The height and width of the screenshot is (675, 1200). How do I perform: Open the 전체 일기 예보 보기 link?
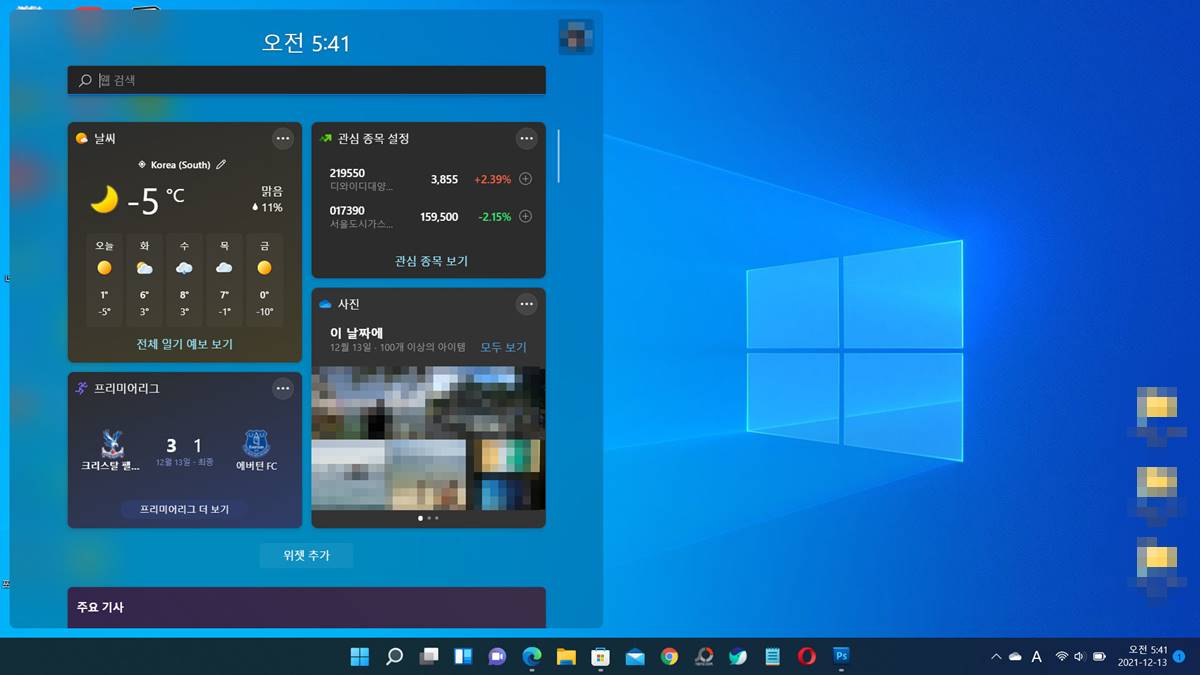pos(184,344)
